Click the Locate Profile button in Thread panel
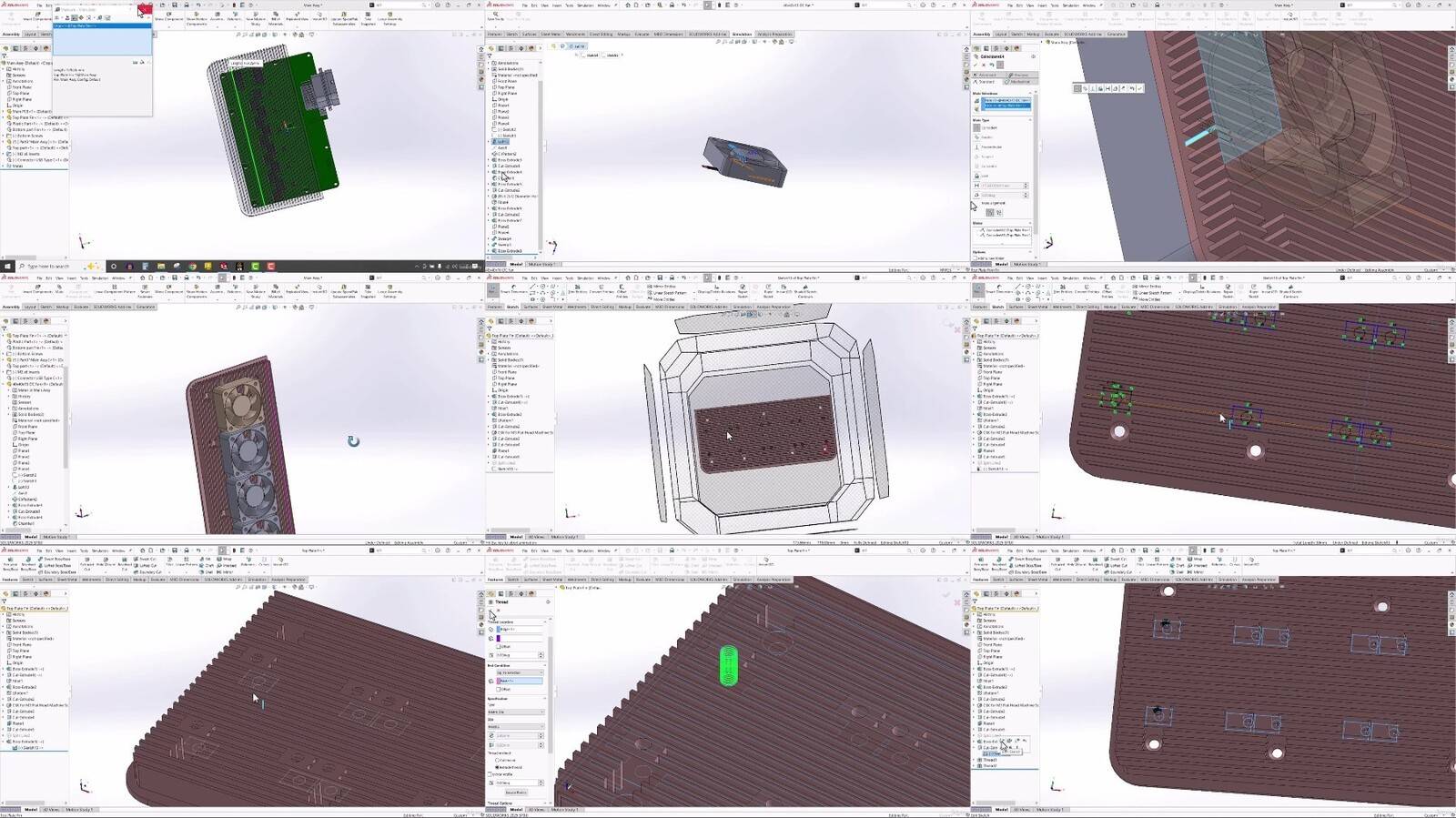This screenshot has height=818, width=1456. click(516, 793)
